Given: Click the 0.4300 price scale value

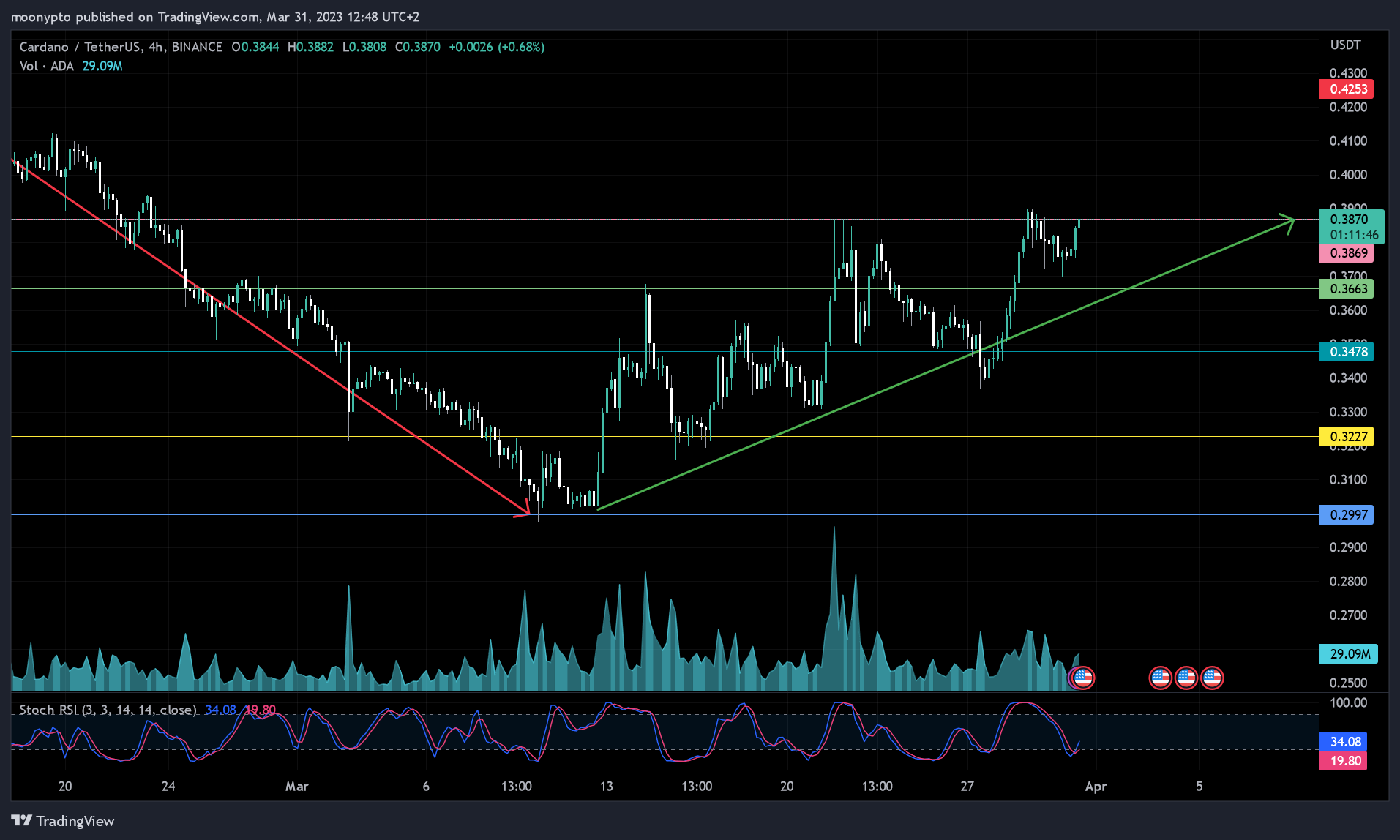Looking at the screenshot, I should (x=1348, y=73).
